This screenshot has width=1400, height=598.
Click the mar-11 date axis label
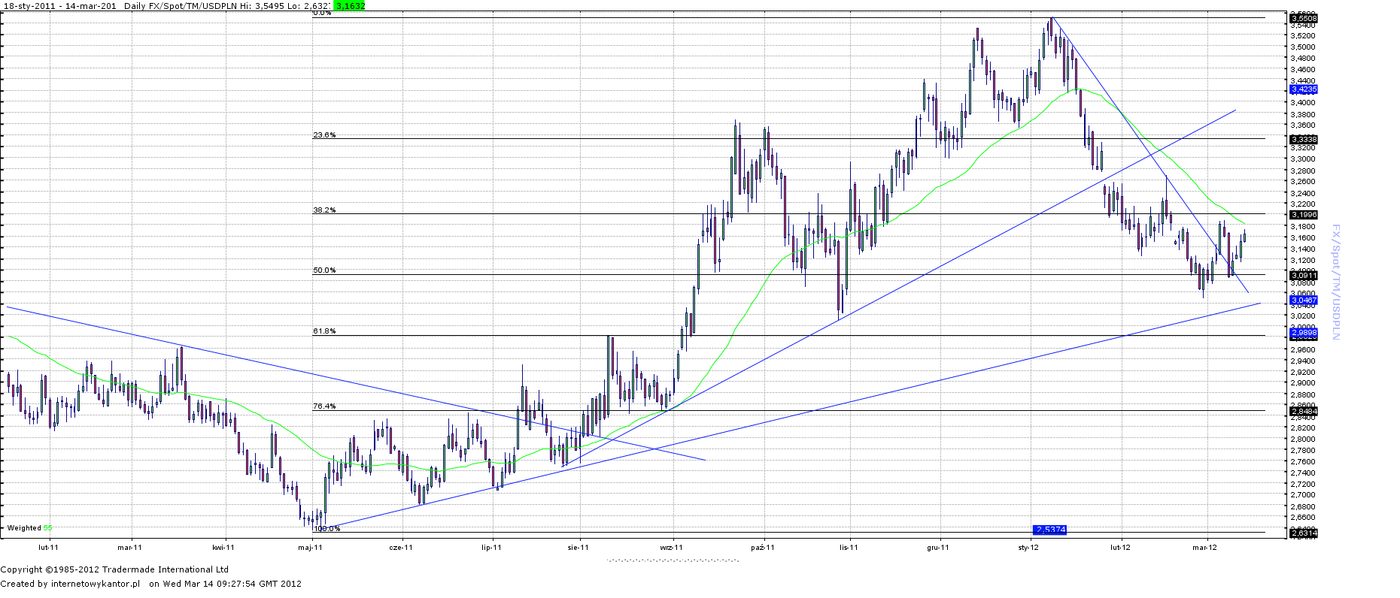tap(130, 548)
